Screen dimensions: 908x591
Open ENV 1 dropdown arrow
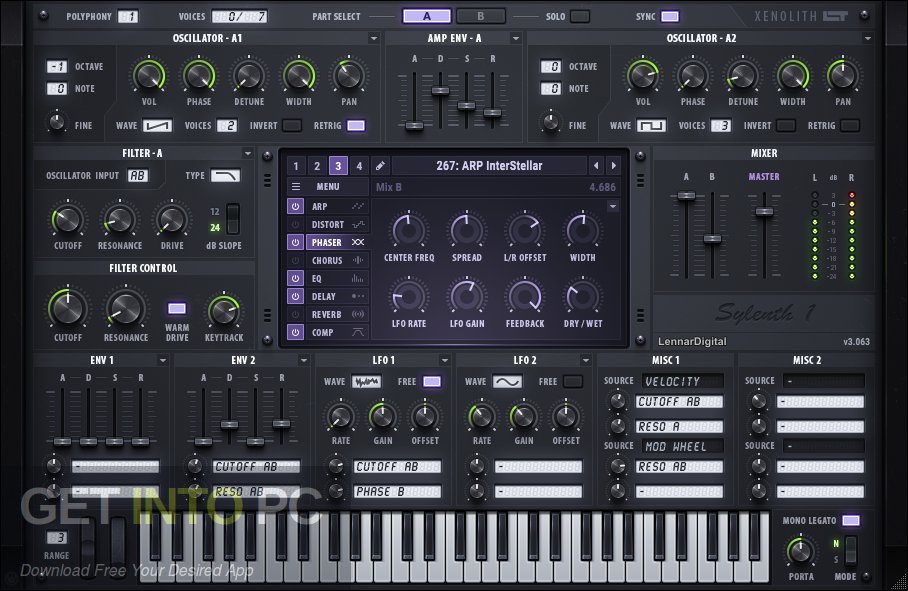163,361
